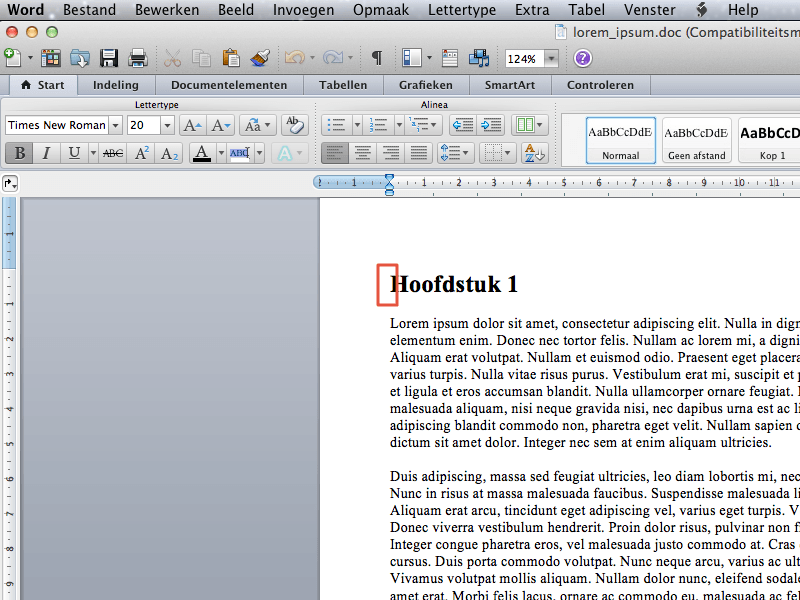The height and width of the screenshot is (600, 800).
Task: Expand bulleted list options arrow
Action: tap(357, 125)
